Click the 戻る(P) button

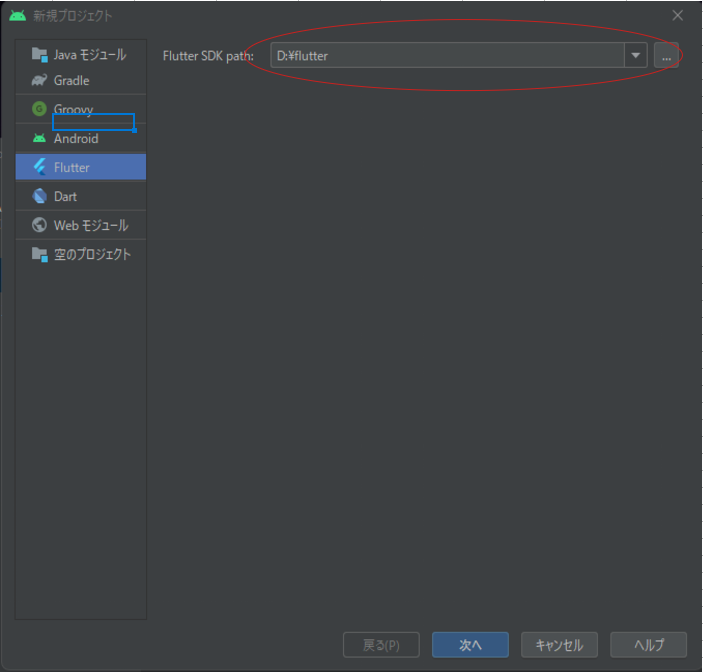[381, 645]
